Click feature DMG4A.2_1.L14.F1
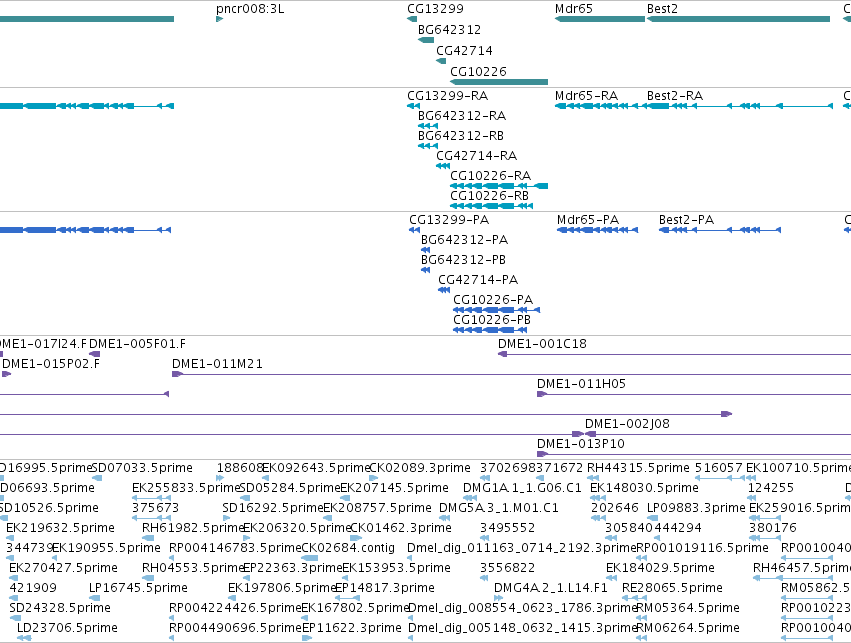The width and height of the screenshot is (851, 643). (550, 588)
